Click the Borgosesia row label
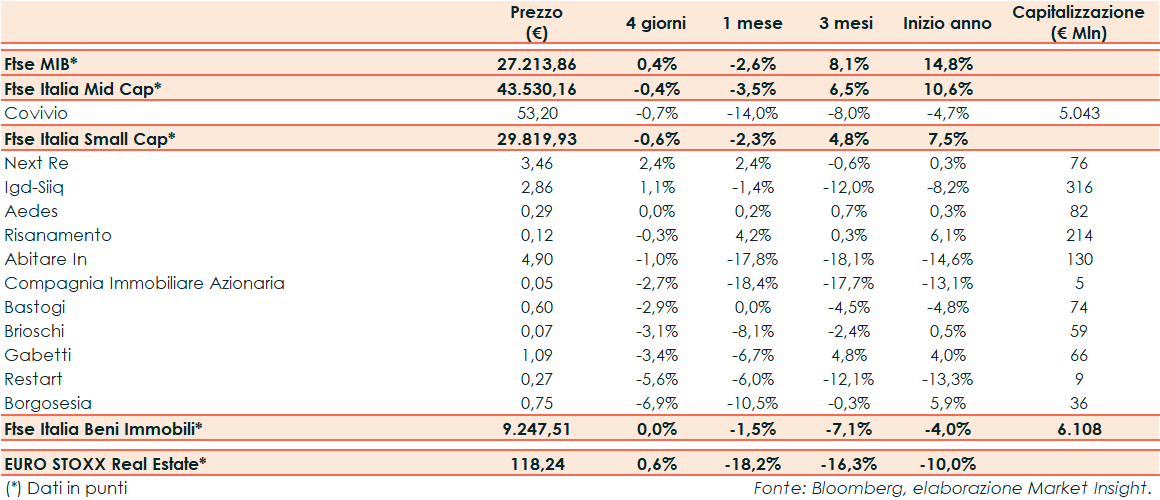The image size is (1160, 500). click(x=48, y=404)
